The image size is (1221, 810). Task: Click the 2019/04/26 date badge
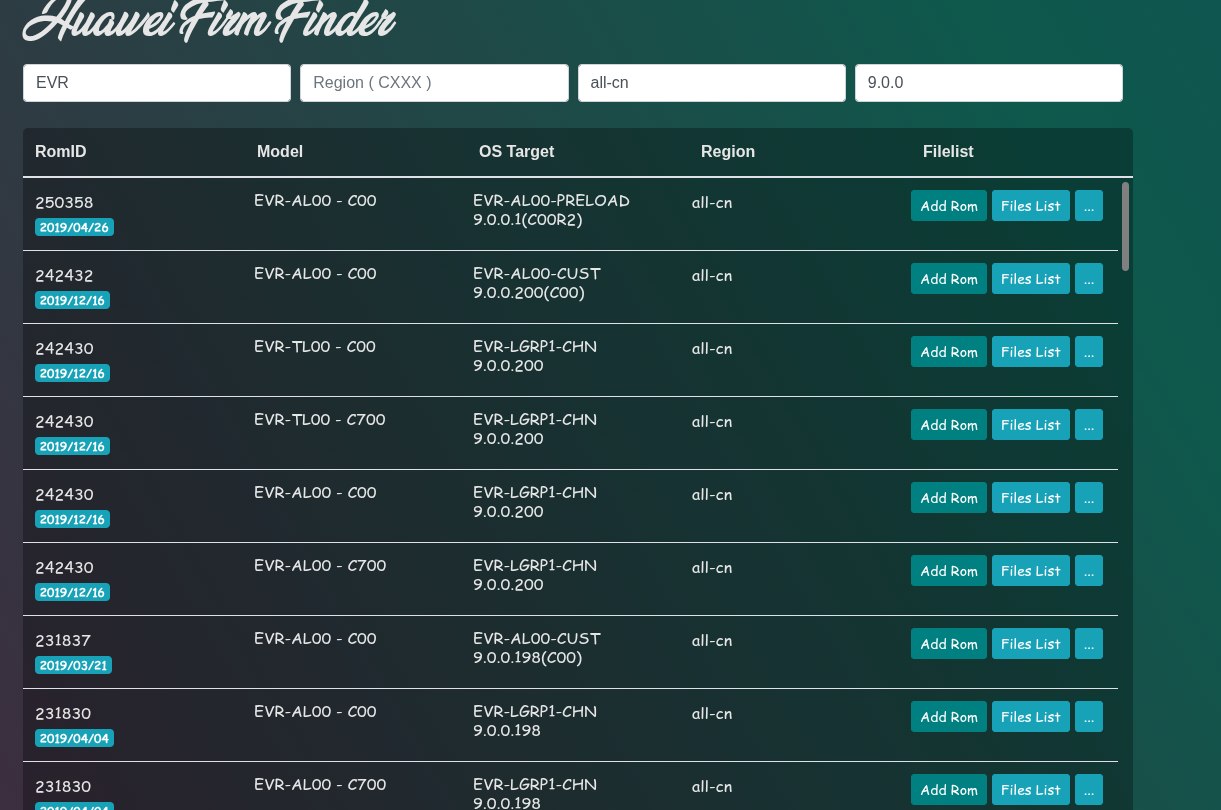[x=74, y=227]
